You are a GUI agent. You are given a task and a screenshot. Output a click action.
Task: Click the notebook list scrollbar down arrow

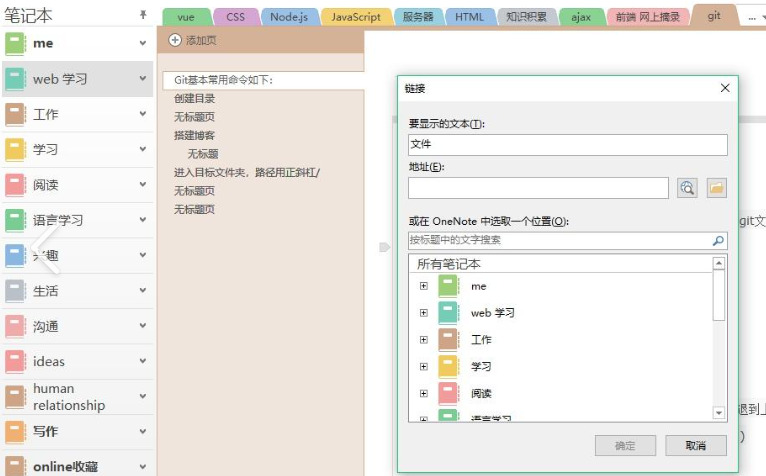(x=718, y=412)
